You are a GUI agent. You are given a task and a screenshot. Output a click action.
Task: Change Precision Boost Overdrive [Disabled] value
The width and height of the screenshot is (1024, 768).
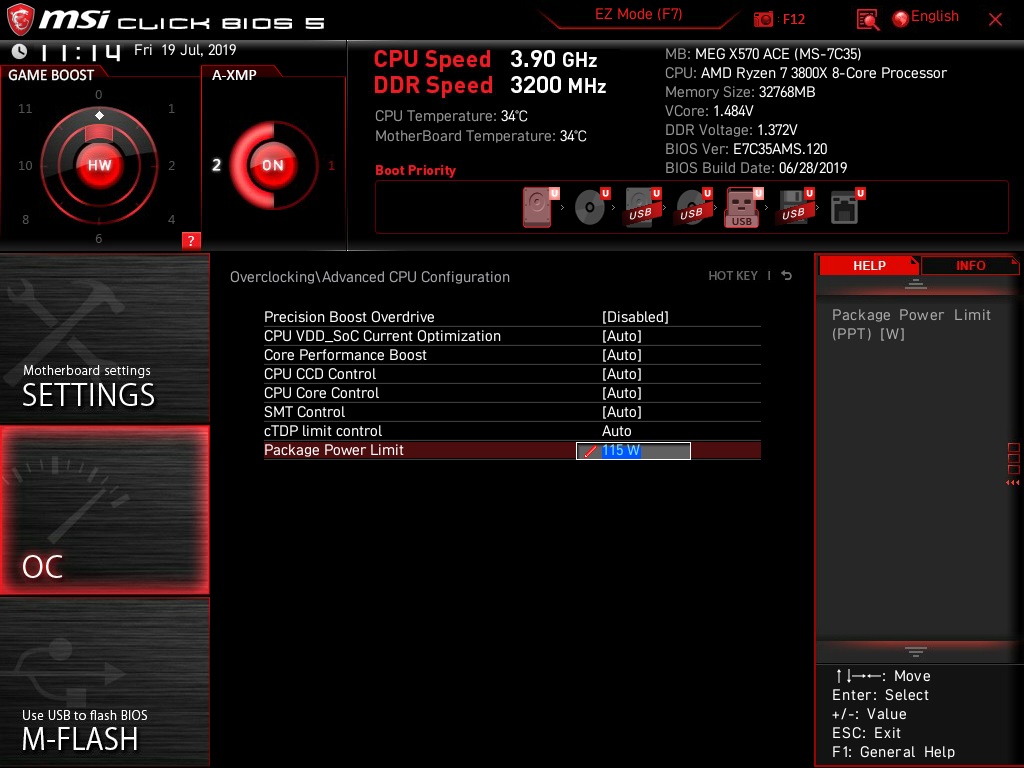[635, 317]
